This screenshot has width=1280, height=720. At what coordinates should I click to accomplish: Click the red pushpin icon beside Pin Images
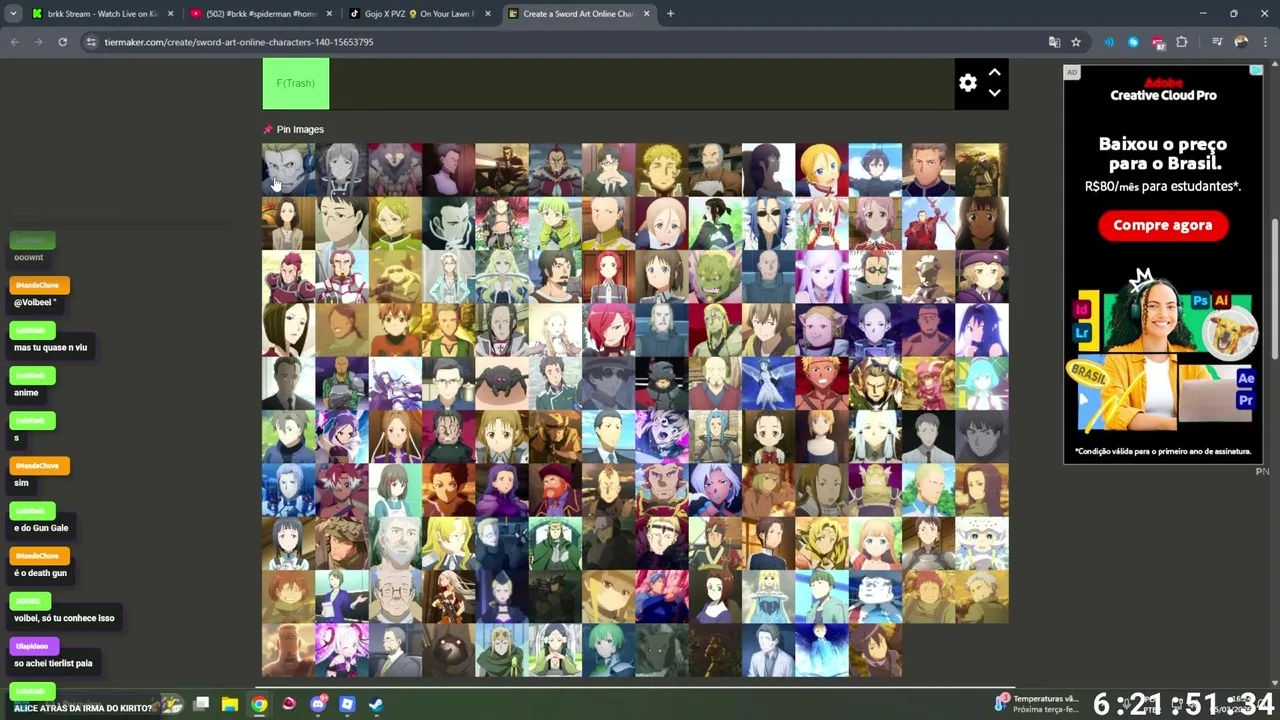(x=267, y=129)
